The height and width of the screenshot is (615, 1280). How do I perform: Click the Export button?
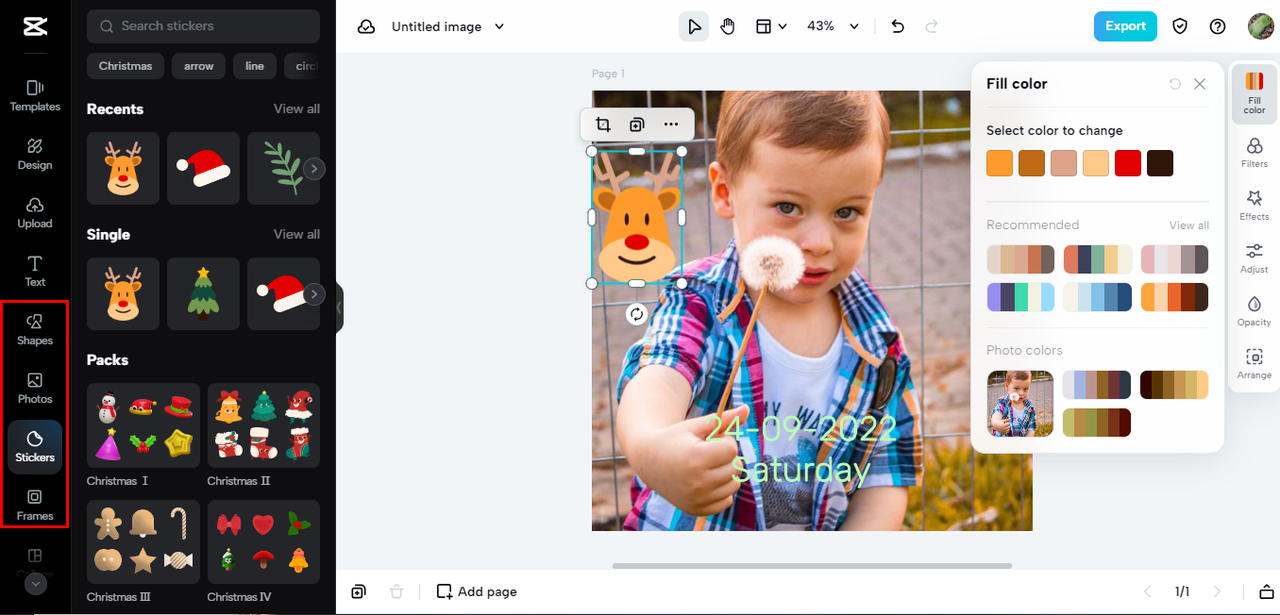pos(1125,26)
